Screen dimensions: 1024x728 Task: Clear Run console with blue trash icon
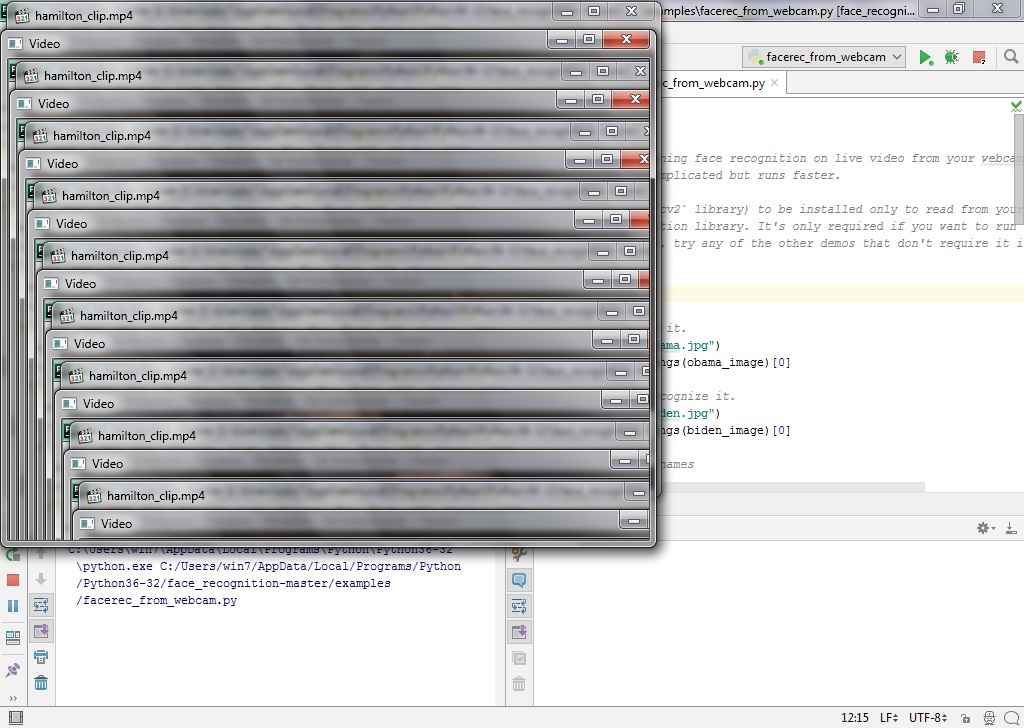point(40,683)
